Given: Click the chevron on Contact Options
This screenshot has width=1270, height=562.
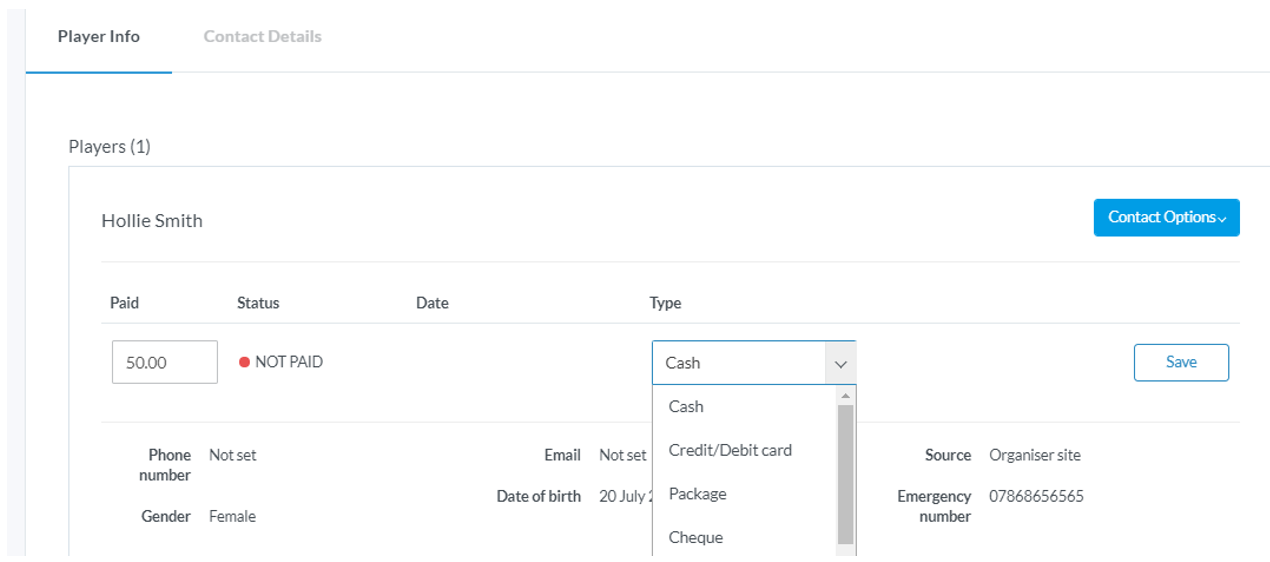Looking at the screenshot, I should tap(1222, 219).
